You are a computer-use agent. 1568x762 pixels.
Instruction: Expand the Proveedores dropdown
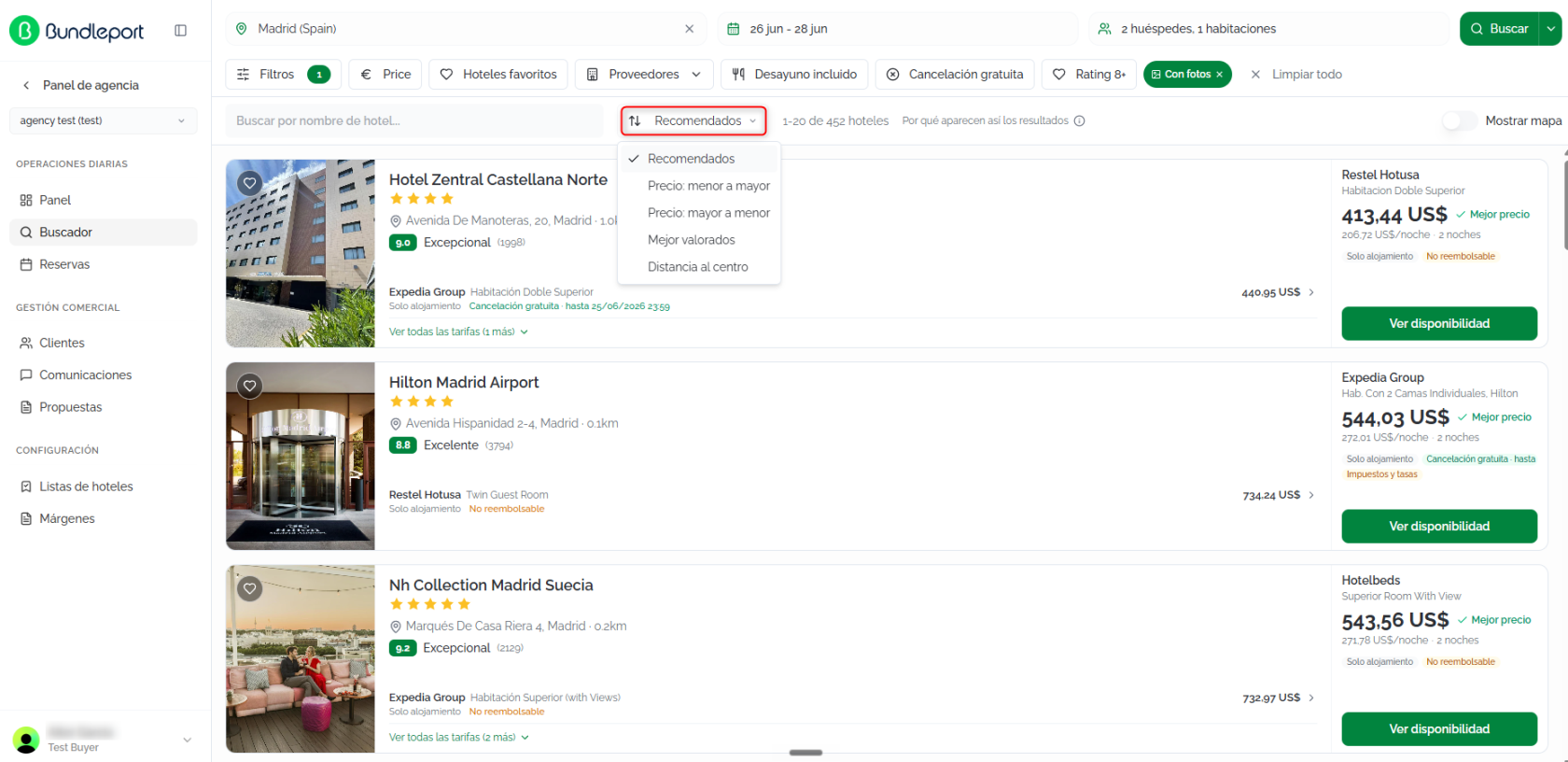644,75
